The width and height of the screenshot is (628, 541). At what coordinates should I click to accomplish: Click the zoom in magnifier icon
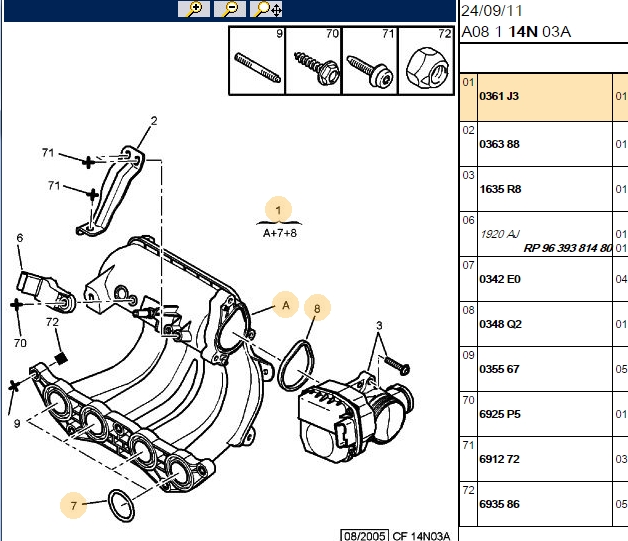(x=194, y=9)
